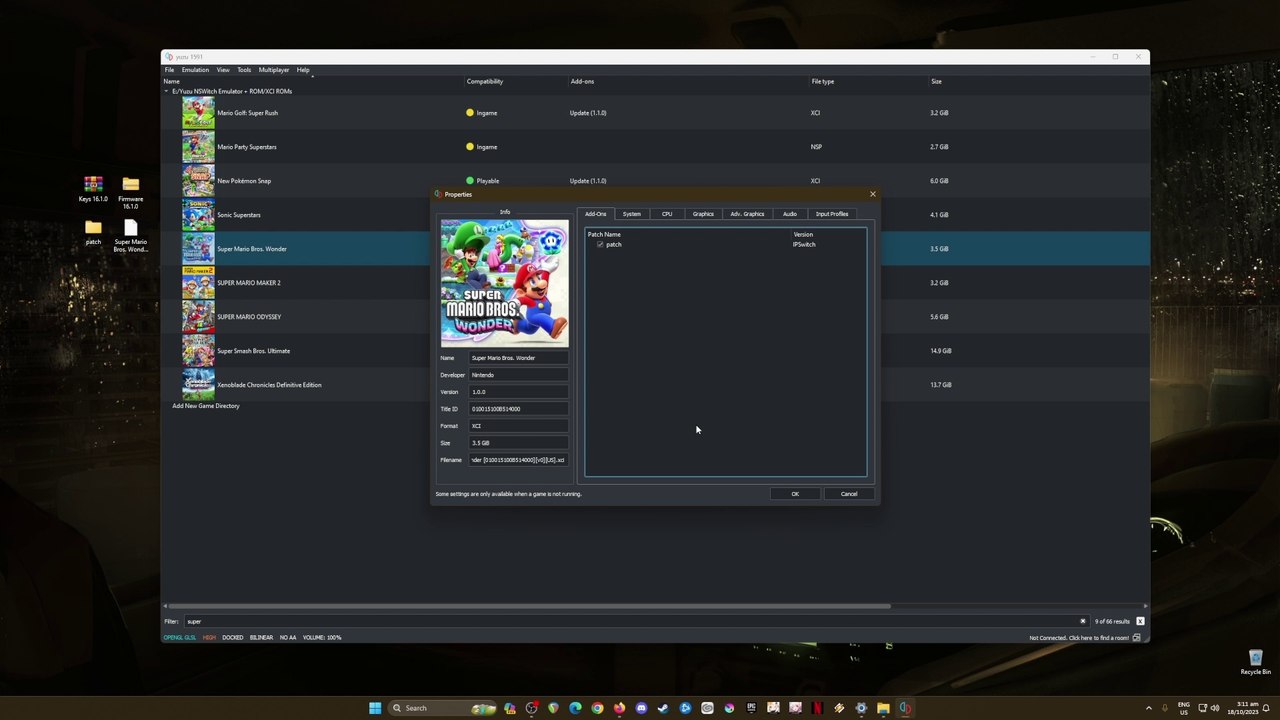Open the Emulation menu
1280x720 pixels.
(x=195, y=70)
